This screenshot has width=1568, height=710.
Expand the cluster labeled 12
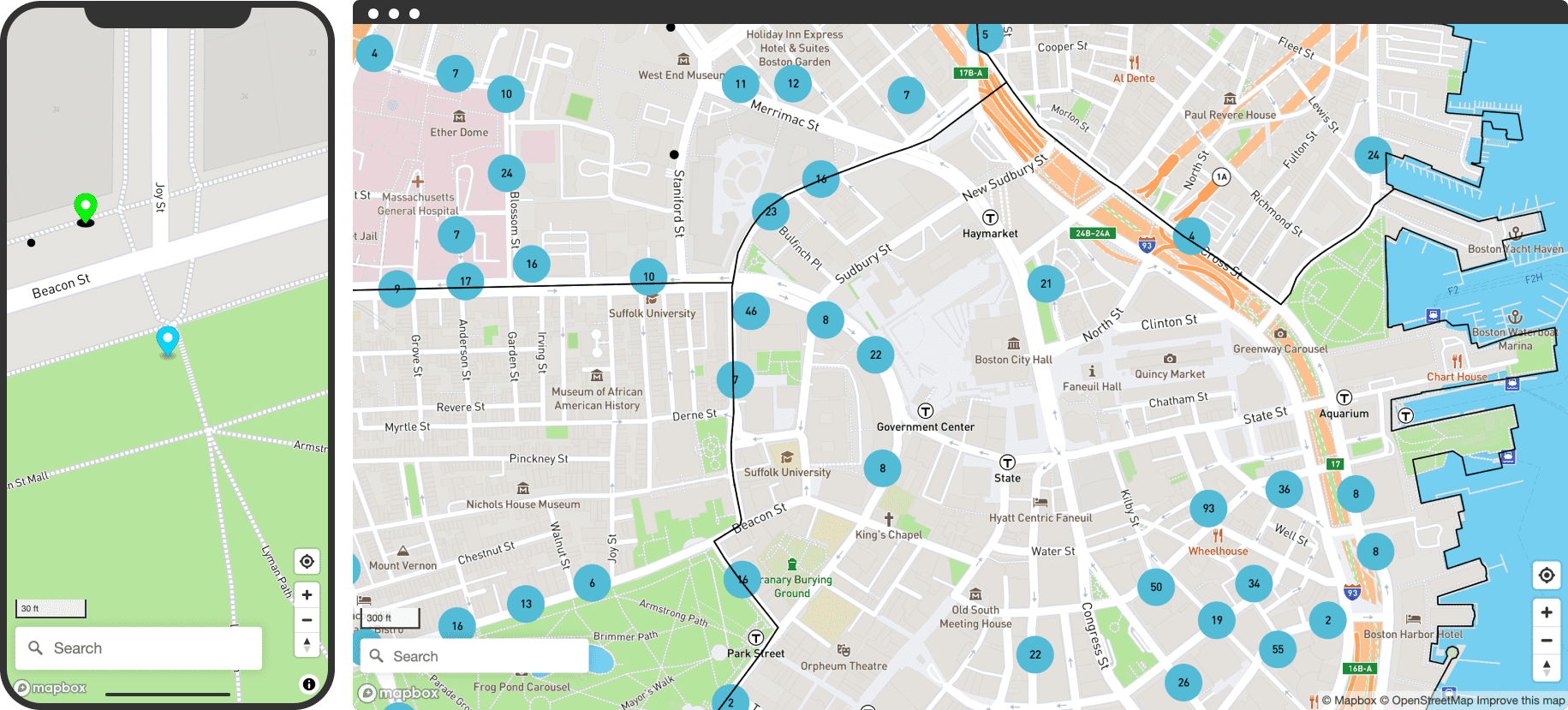tap(793, 83)
